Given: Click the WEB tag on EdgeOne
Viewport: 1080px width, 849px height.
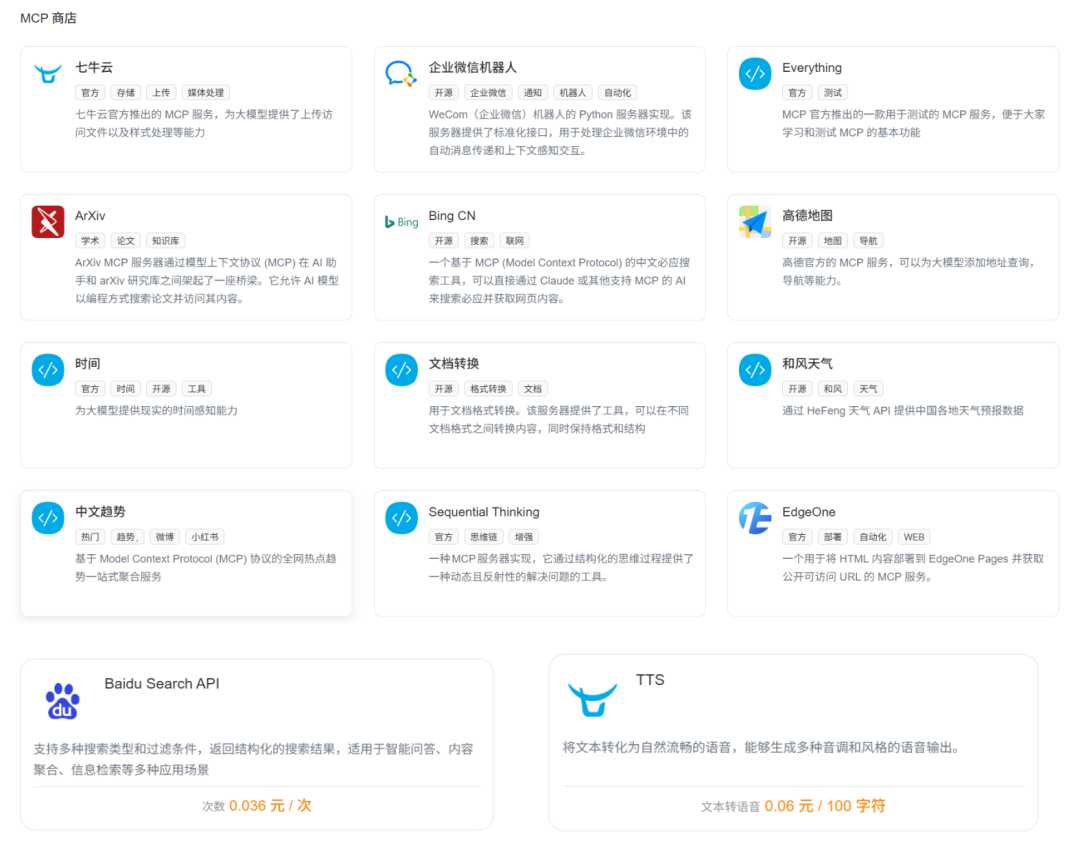Looking at the screenshot, I should coord(914,537).
